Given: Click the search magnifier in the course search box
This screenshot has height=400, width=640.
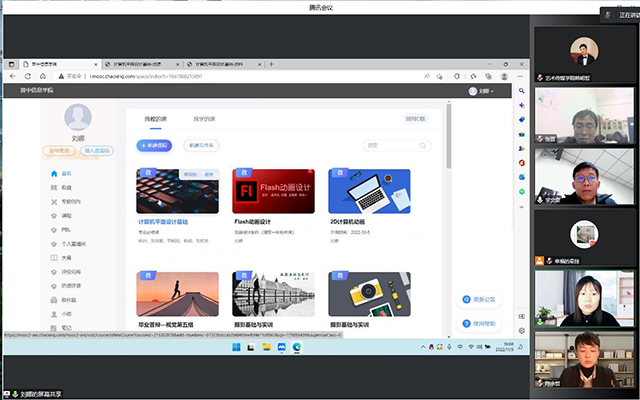Looking at the screenshot, I should 423,145.
